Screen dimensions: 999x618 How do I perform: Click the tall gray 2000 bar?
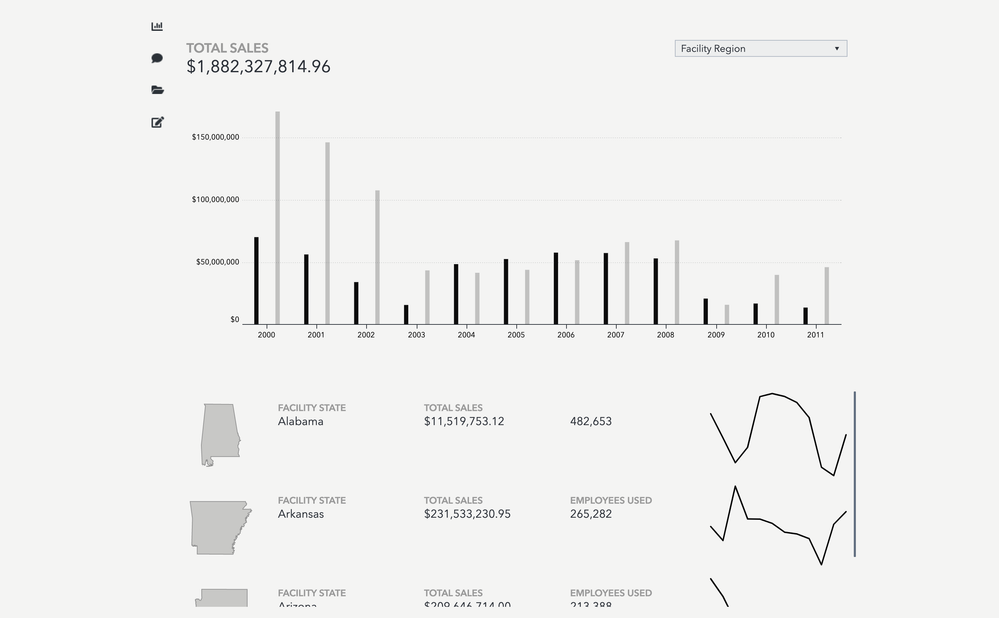277,218
